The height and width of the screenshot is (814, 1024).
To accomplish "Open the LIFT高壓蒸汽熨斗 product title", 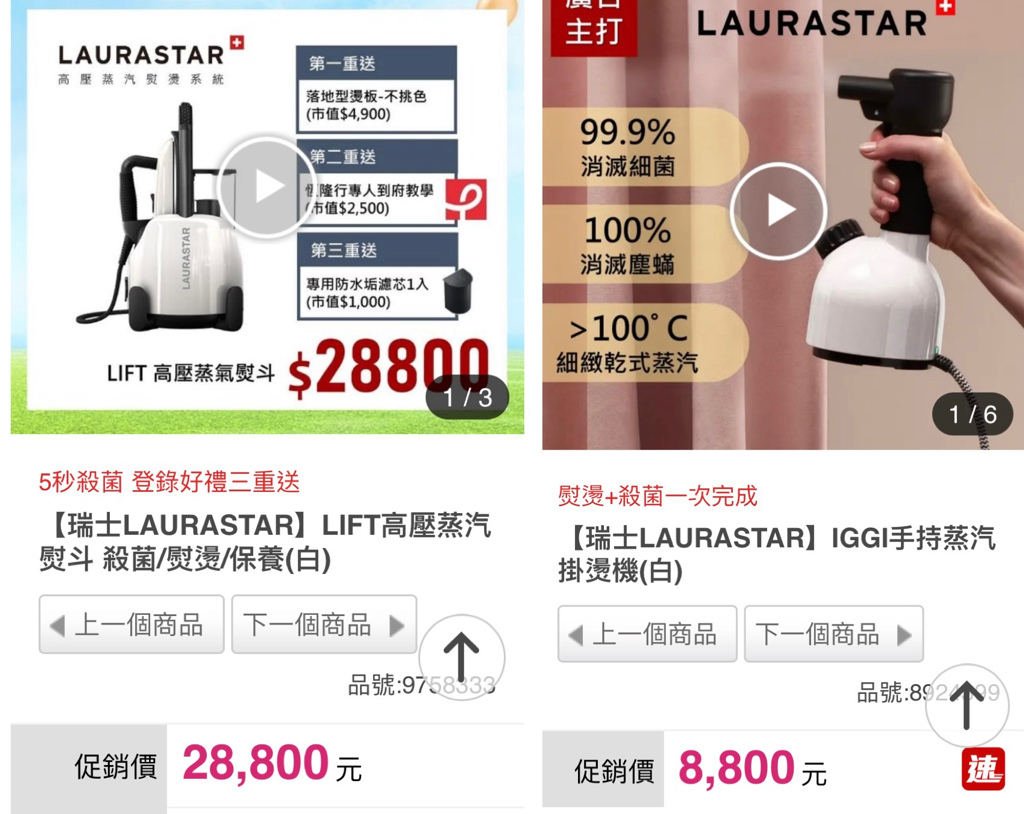I will pos(265,542).
